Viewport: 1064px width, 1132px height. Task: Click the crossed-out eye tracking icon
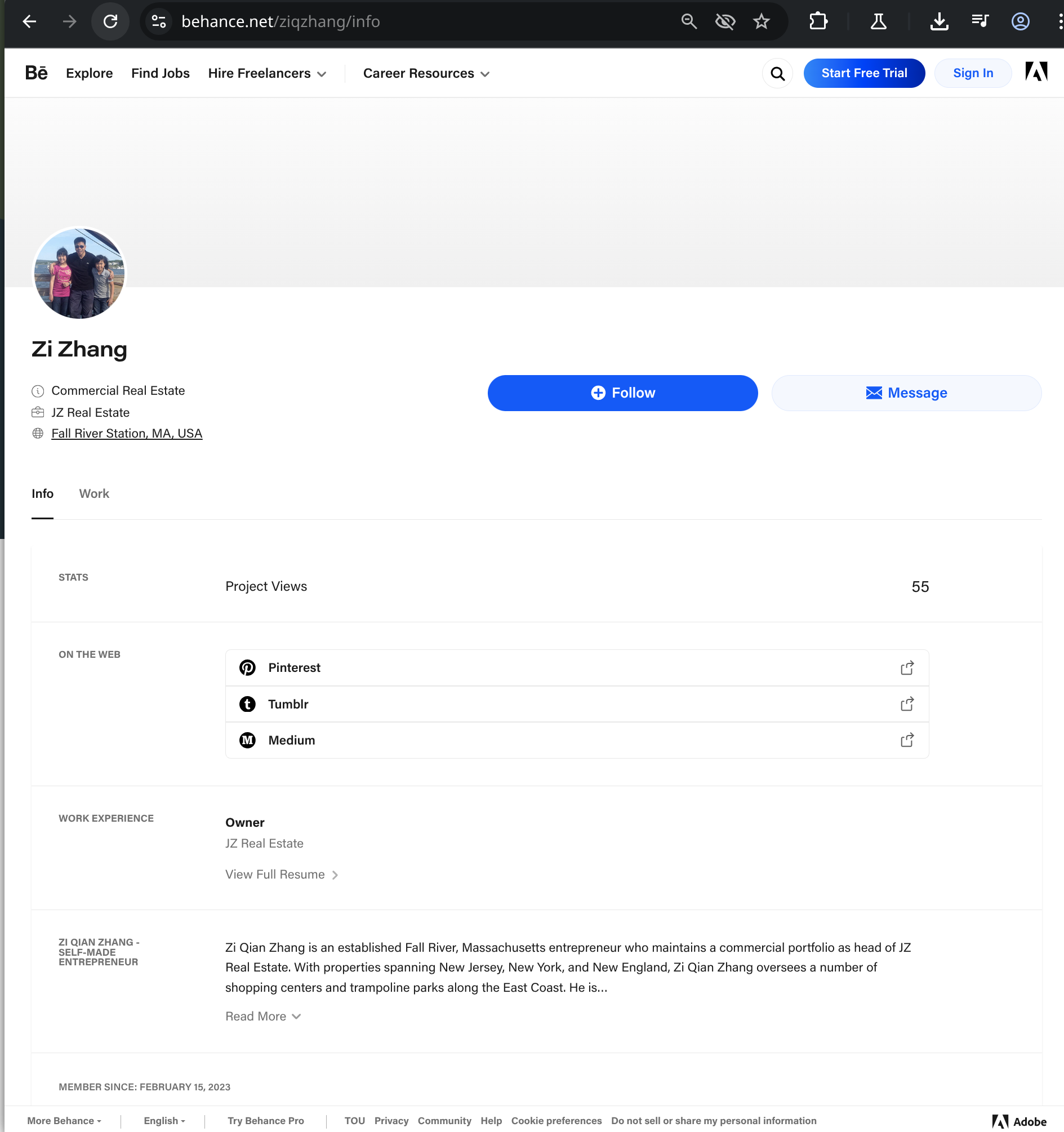click(725, 21)
